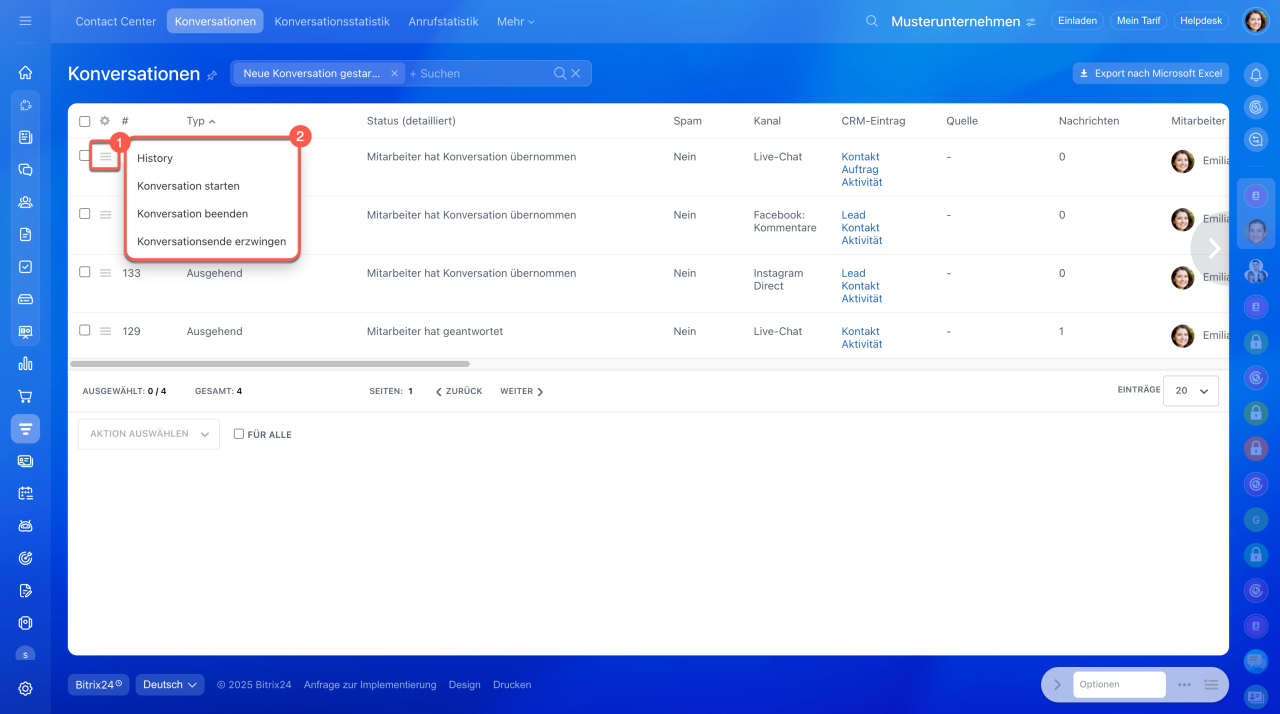The width and height of the screenshot is (1280, 714).
Task: Click the magnifier icon in the filter search box
Action: point(561,73)
